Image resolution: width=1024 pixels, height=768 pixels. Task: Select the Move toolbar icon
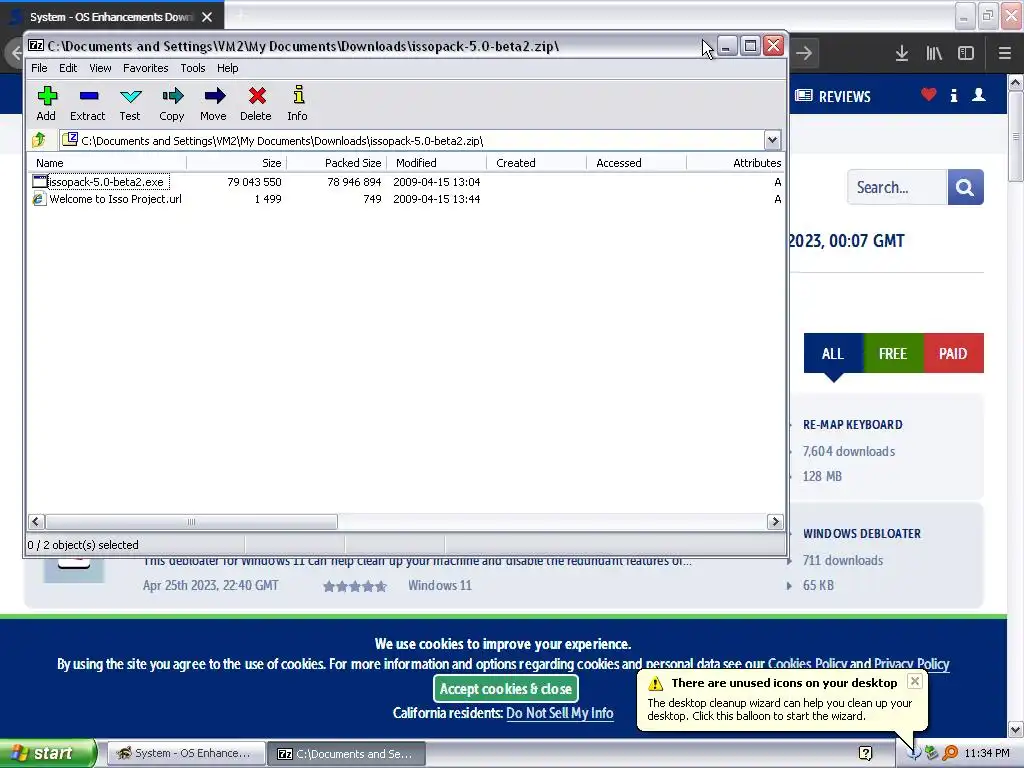214,97
